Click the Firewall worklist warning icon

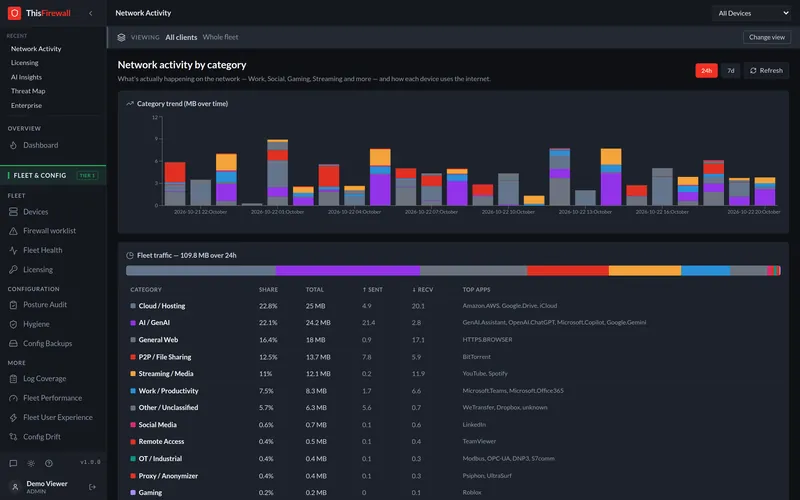tap(13, 231)
